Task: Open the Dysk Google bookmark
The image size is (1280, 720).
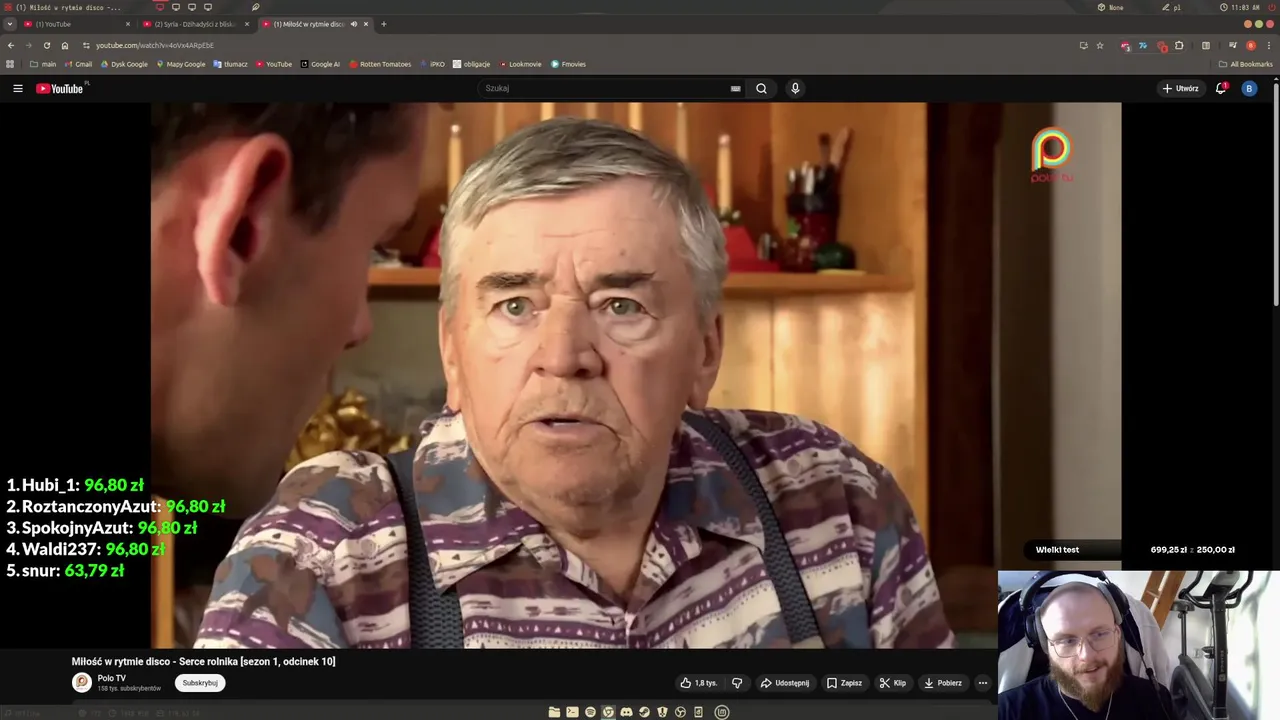Action: [124, 64]
